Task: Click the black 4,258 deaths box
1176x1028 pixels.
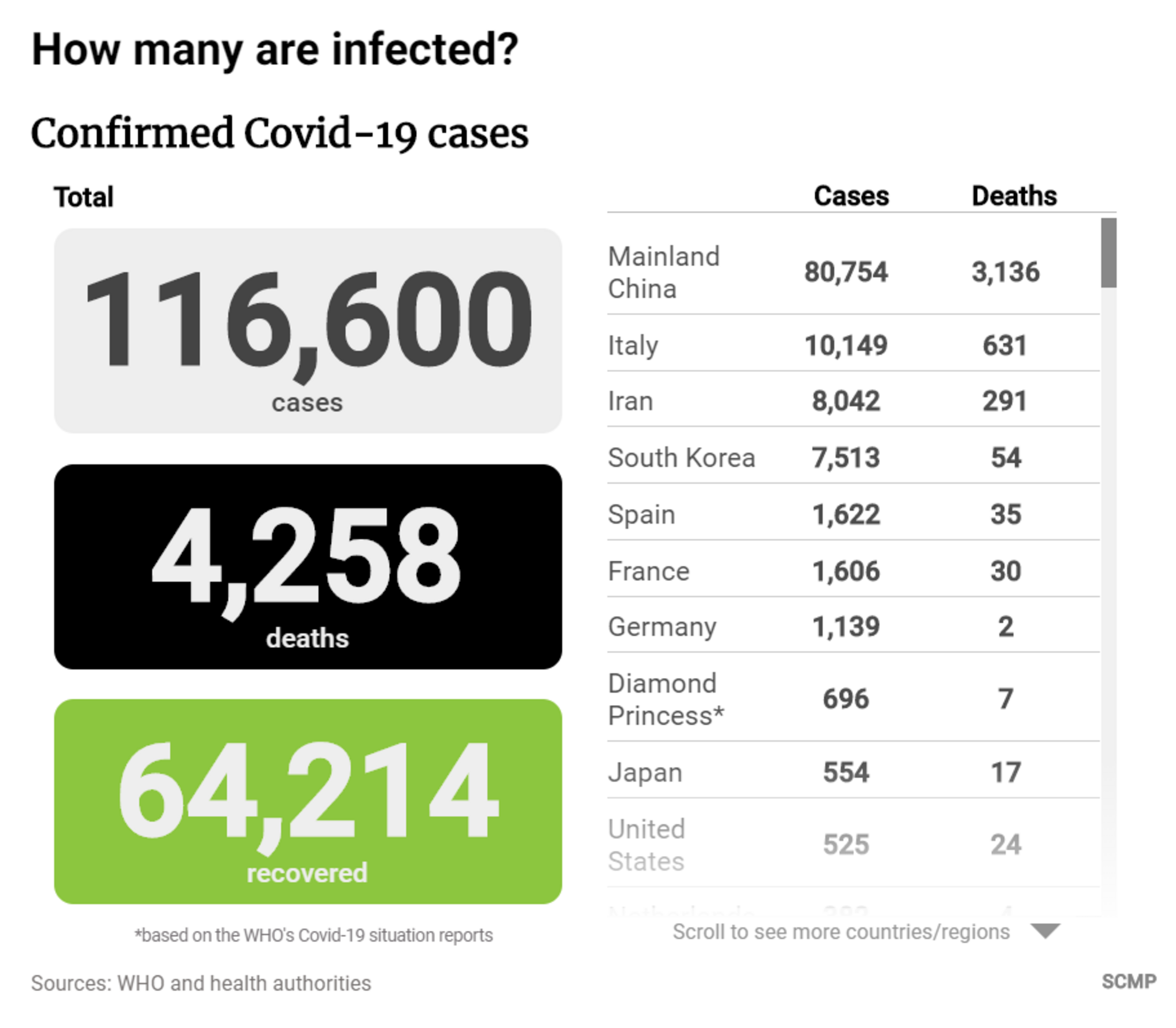Action: tap(308, 566)
